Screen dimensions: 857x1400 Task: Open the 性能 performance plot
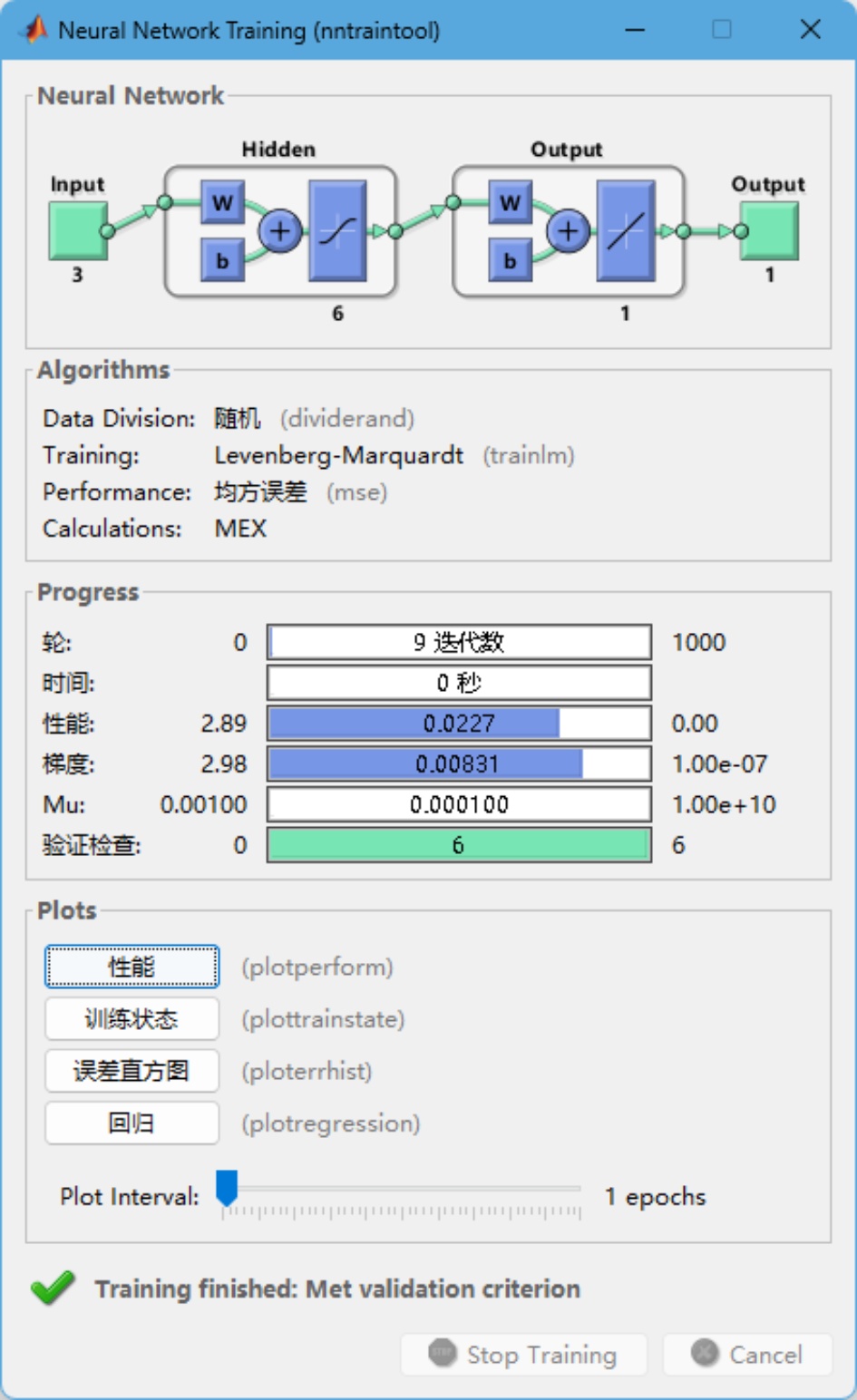coord(131,967)
